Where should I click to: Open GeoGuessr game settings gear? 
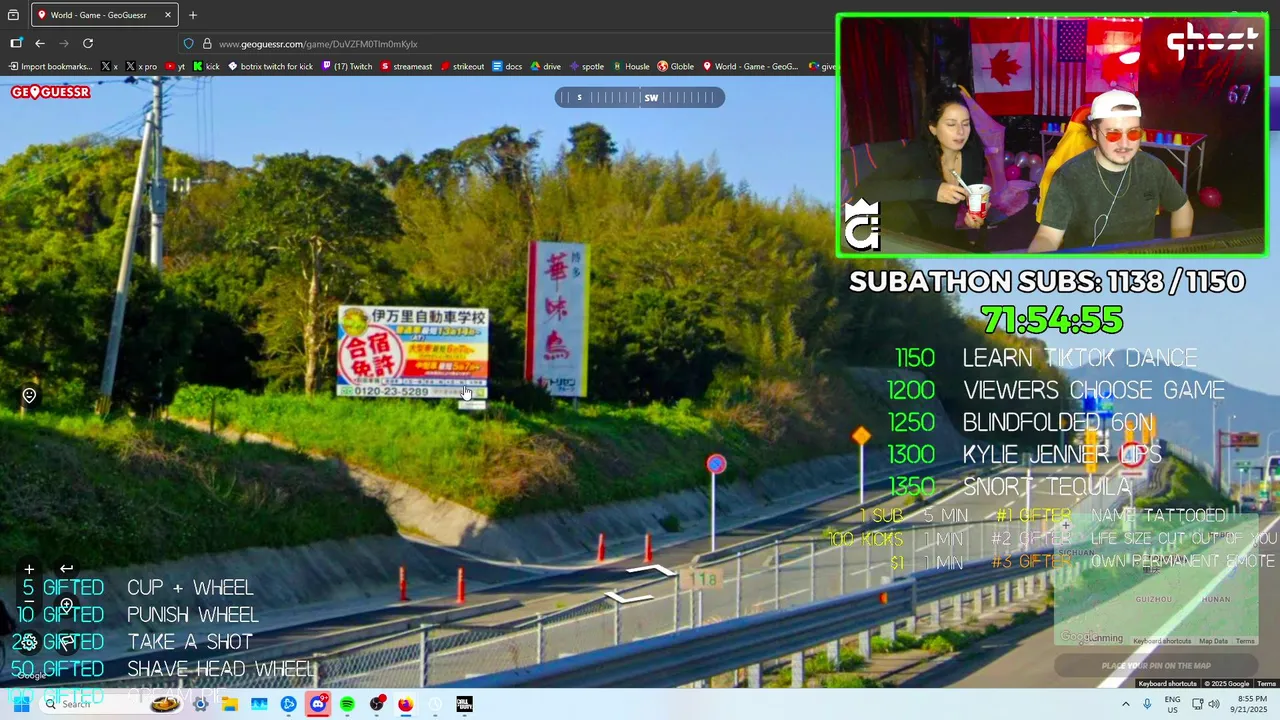coord(29,642)
